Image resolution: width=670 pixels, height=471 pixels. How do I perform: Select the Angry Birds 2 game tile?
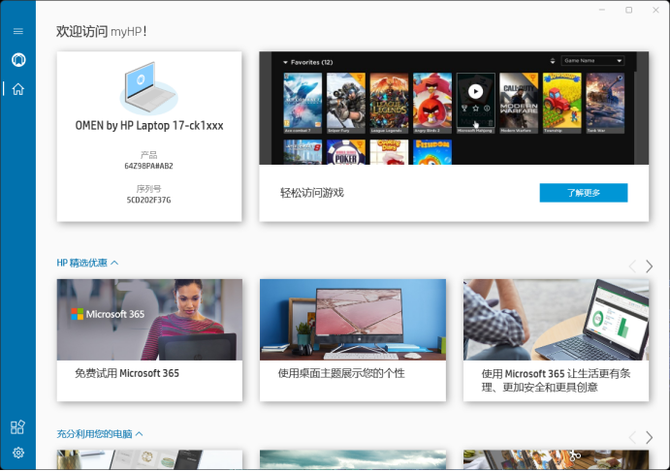[x=432, y=103]
